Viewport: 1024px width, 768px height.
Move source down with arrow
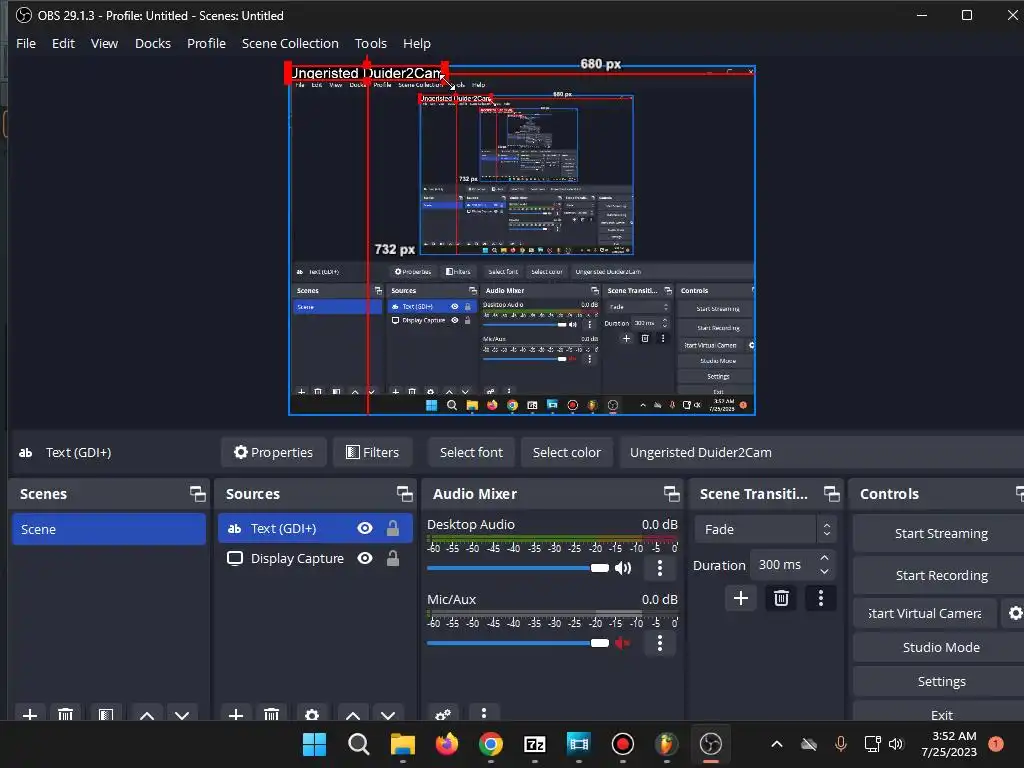(x=388, y=714)
